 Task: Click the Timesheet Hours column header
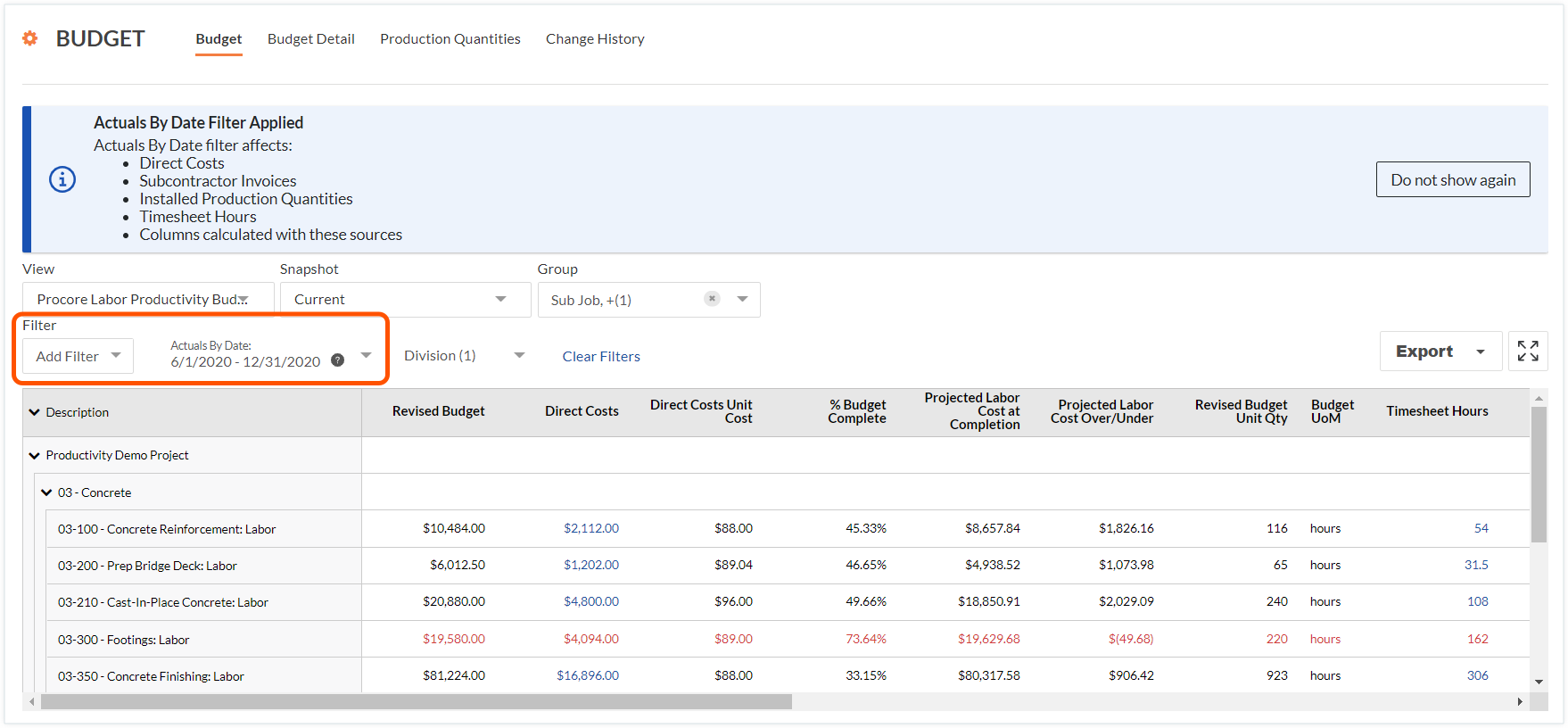click(x=1437, y=411)
